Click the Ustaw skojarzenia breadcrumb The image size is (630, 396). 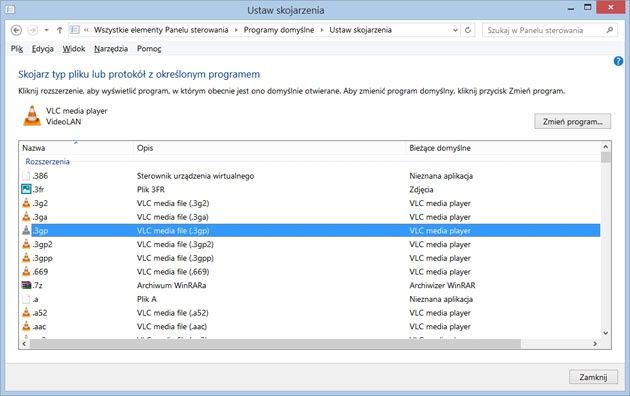click(x=360, y=30)
